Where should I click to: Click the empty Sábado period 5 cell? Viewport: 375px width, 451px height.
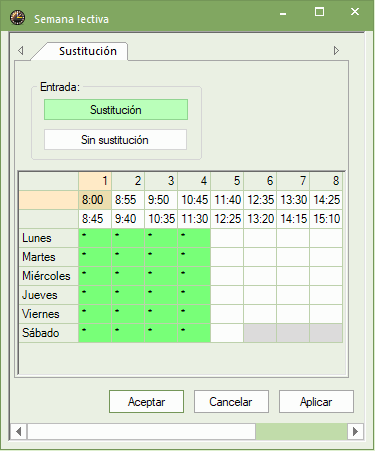pyautogui.click(x=227, y=333)
